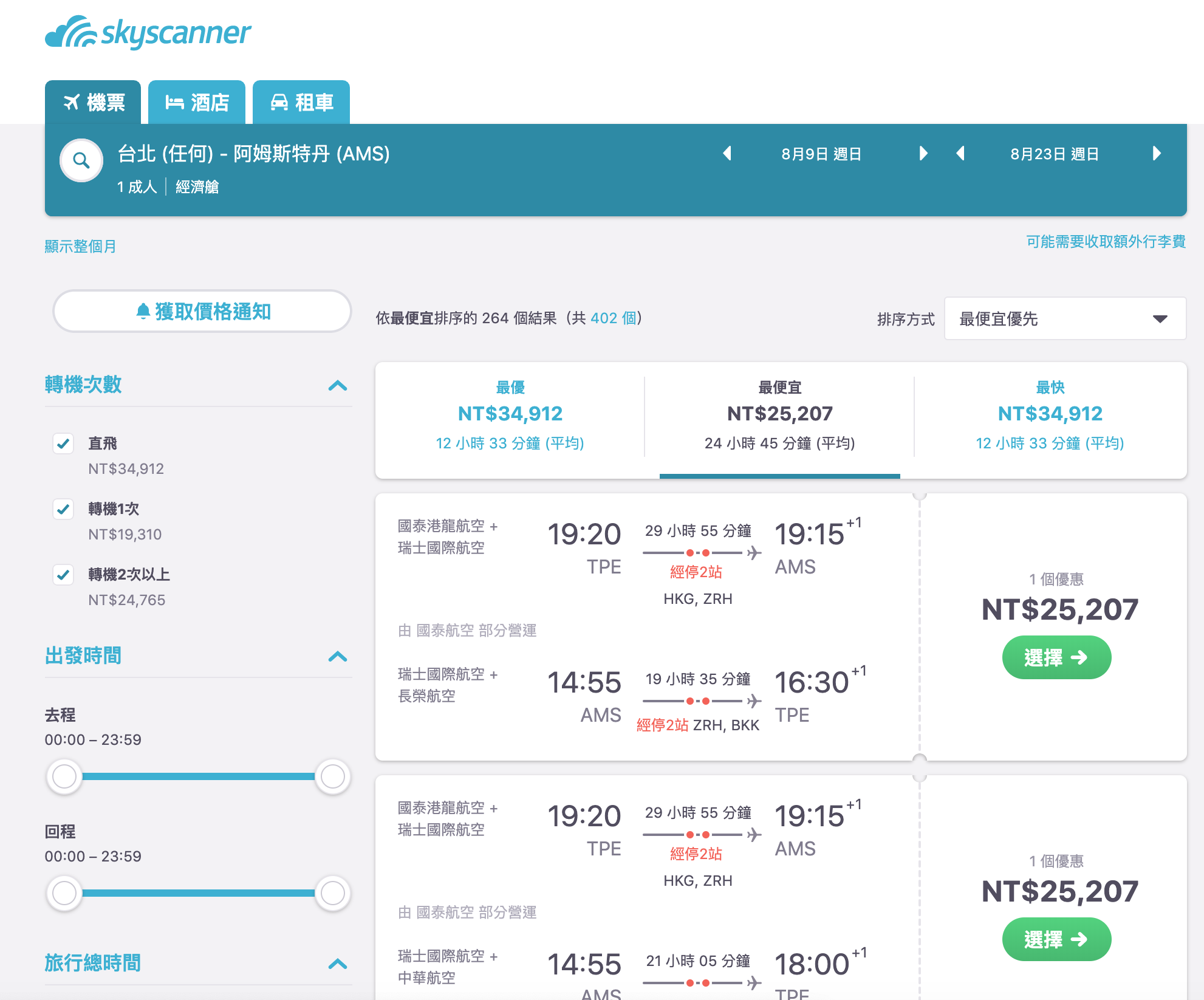Click 直飛 price NT$34,912 in filter
1204x1000 pixels.
[126, 468]
